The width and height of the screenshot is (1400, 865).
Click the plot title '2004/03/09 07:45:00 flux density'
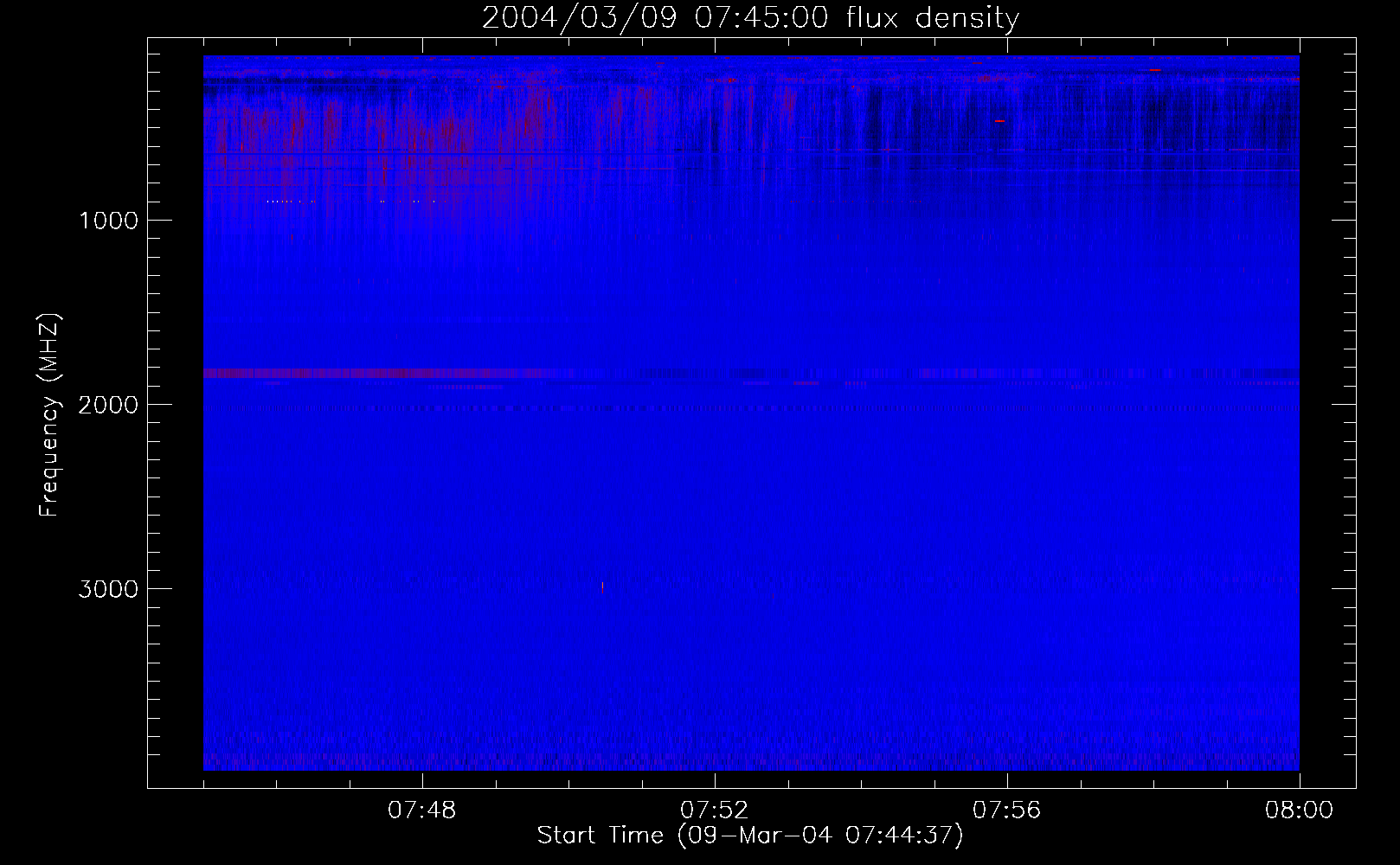tap(750, 17)
